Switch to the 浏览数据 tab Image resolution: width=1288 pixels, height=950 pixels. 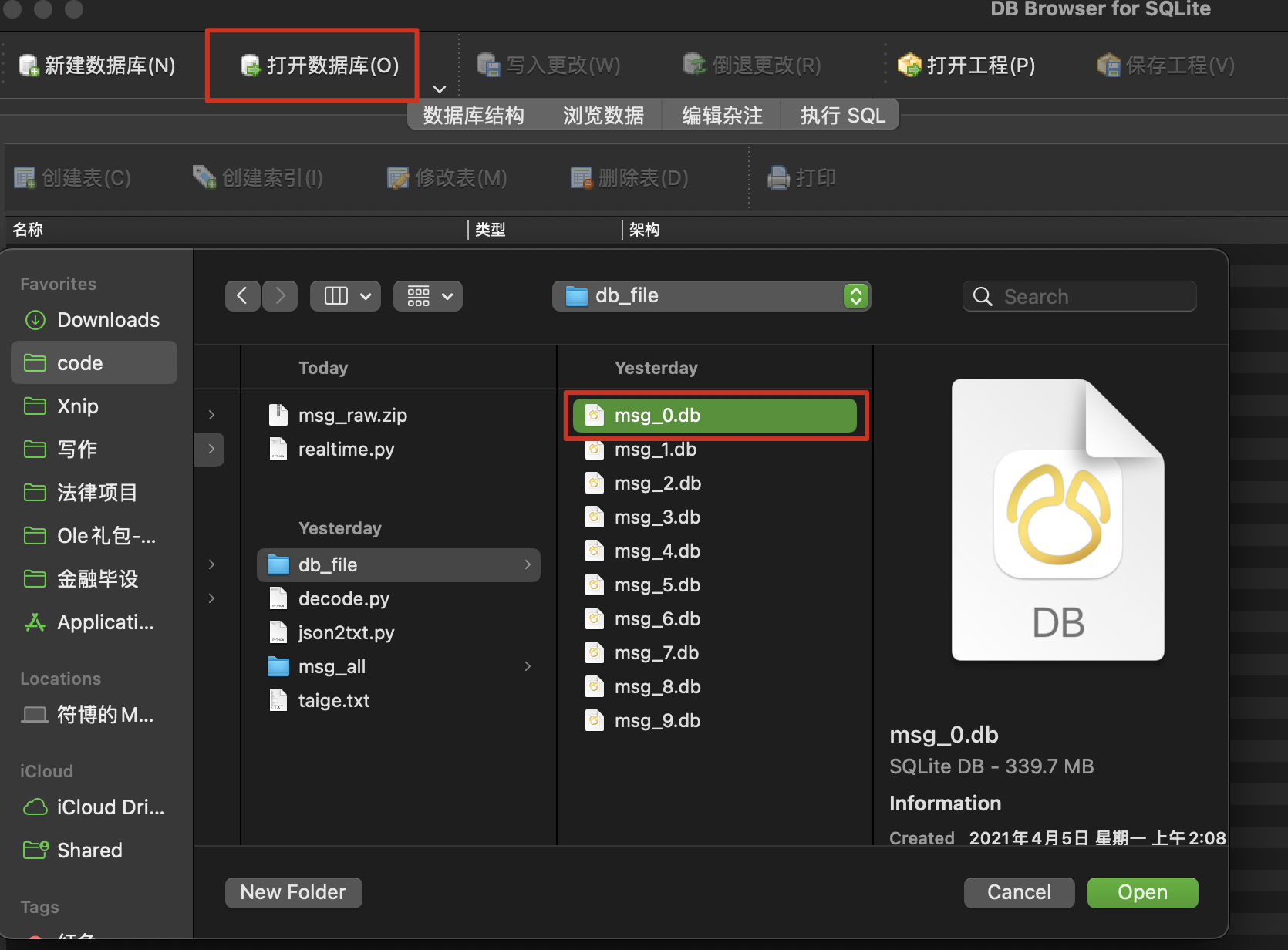pos(603,116)
